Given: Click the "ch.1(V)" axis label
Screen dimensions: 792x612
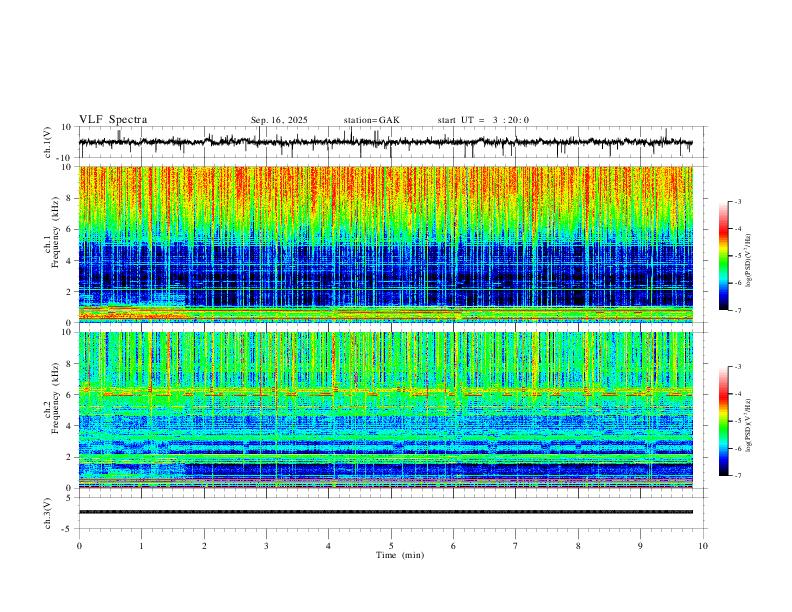Looking at the screenshot, I should pyautogui.click(x=48, y=142).
